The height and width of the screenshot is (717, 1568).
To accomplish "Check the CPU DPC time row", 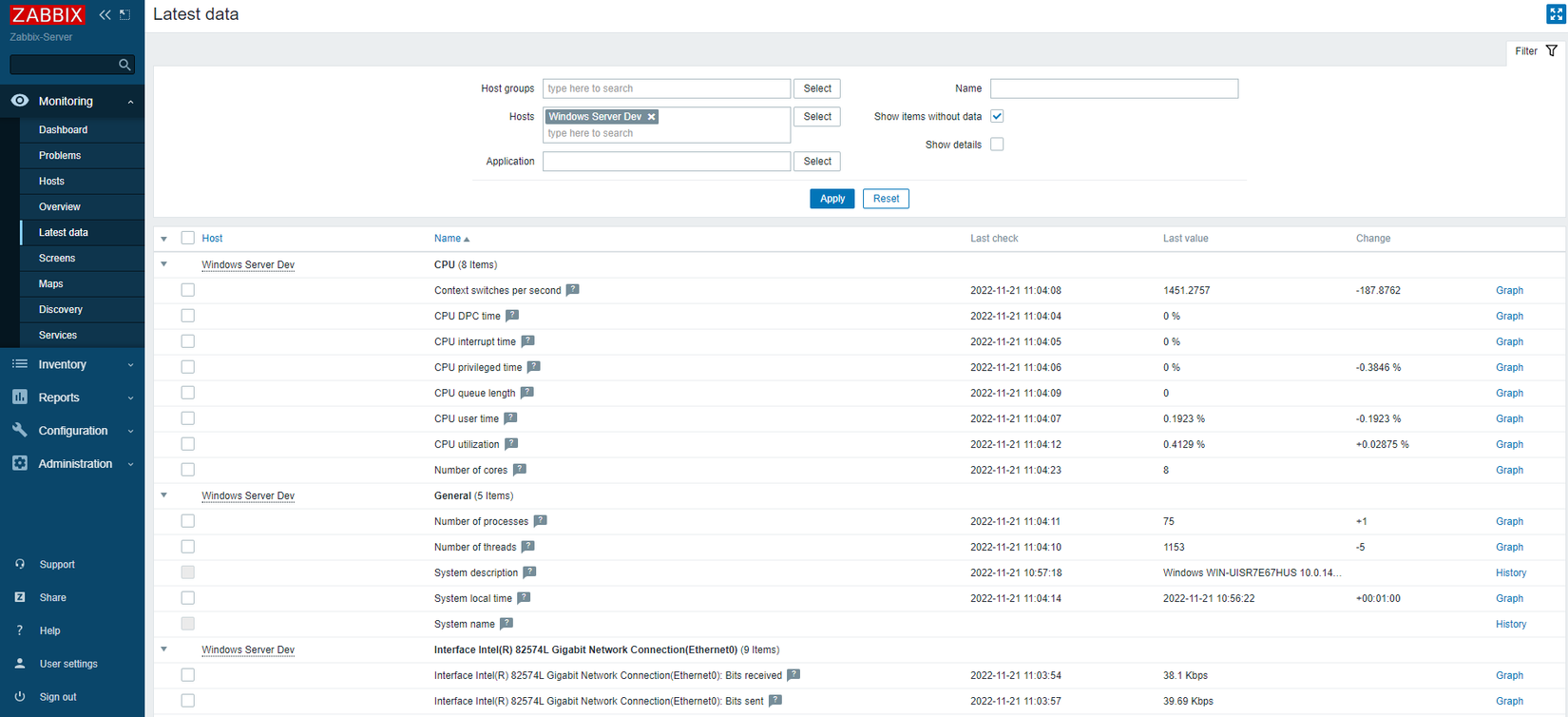I will pos(188,316).
